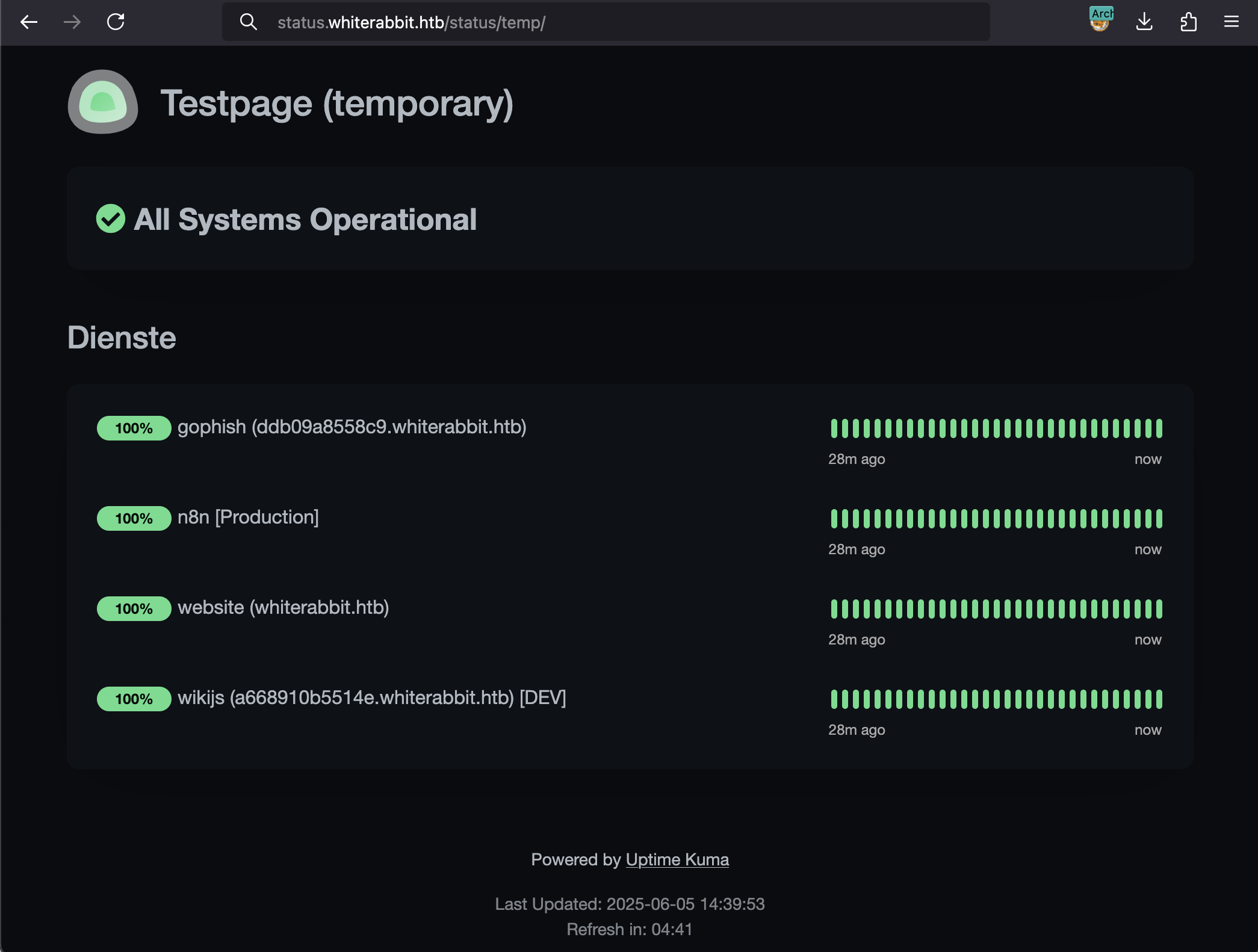Open the Uptime Kuma link

coord(677,859)
